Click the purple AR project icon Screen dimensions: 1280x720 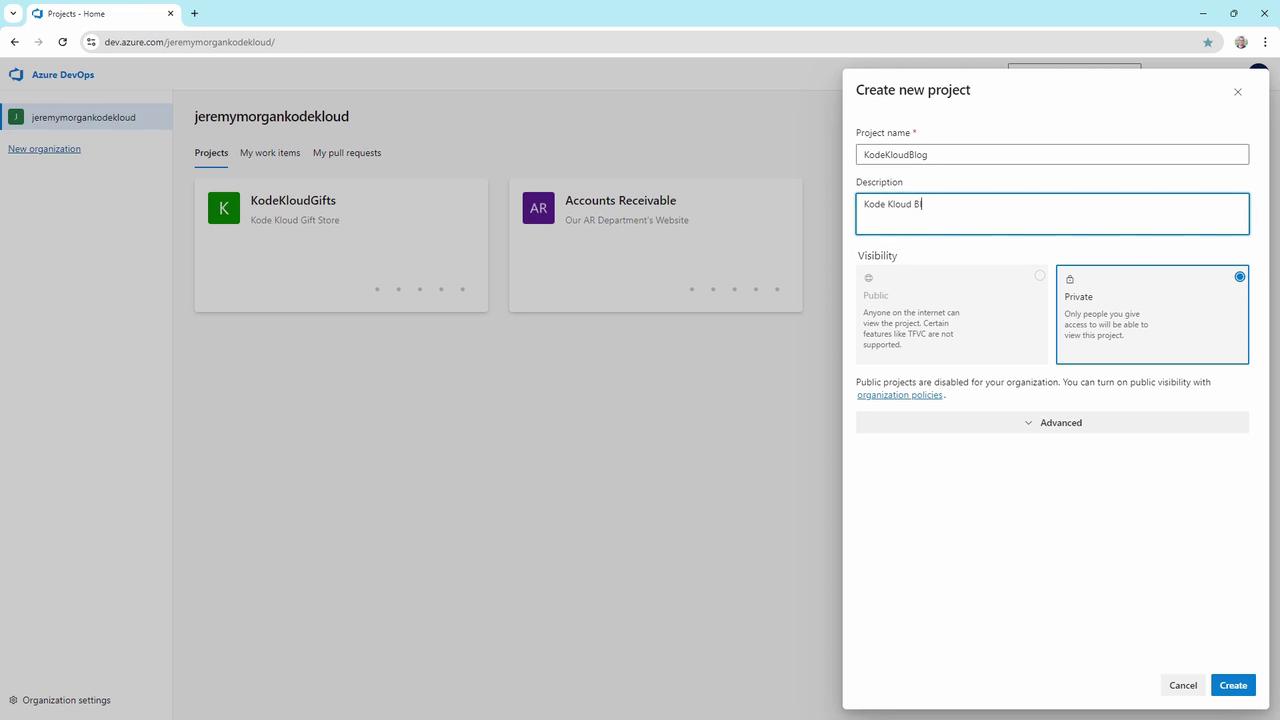coord(538,208)
